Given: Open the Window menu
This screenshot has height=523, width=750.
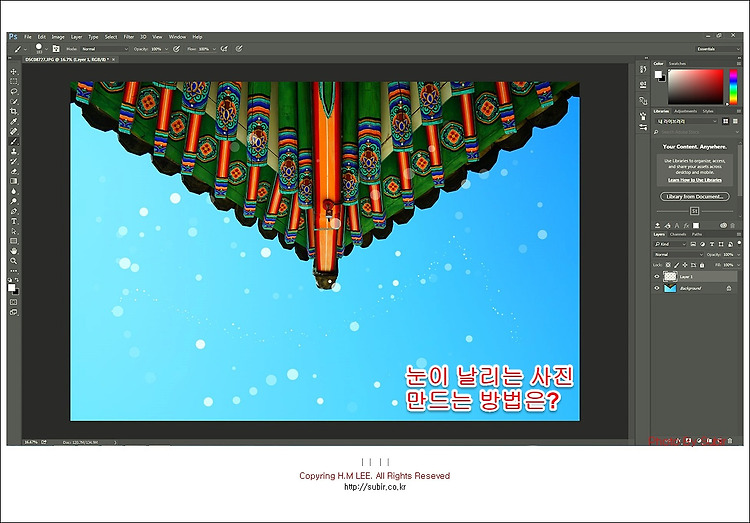Looking at the screenshot, I should click(x=177, y=37).
